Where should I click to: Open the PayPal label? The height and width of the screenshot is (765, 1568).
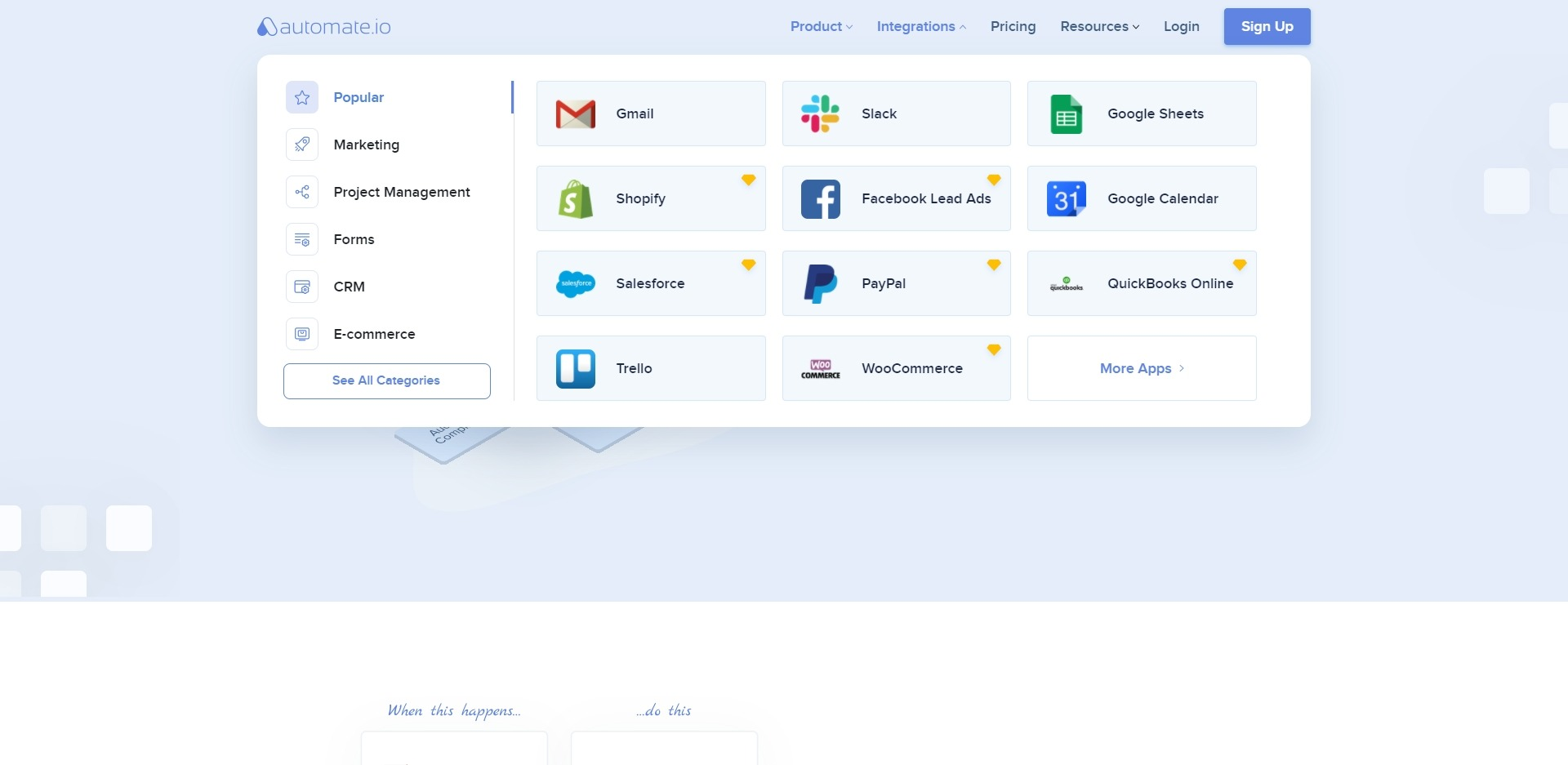coord(884,283)
